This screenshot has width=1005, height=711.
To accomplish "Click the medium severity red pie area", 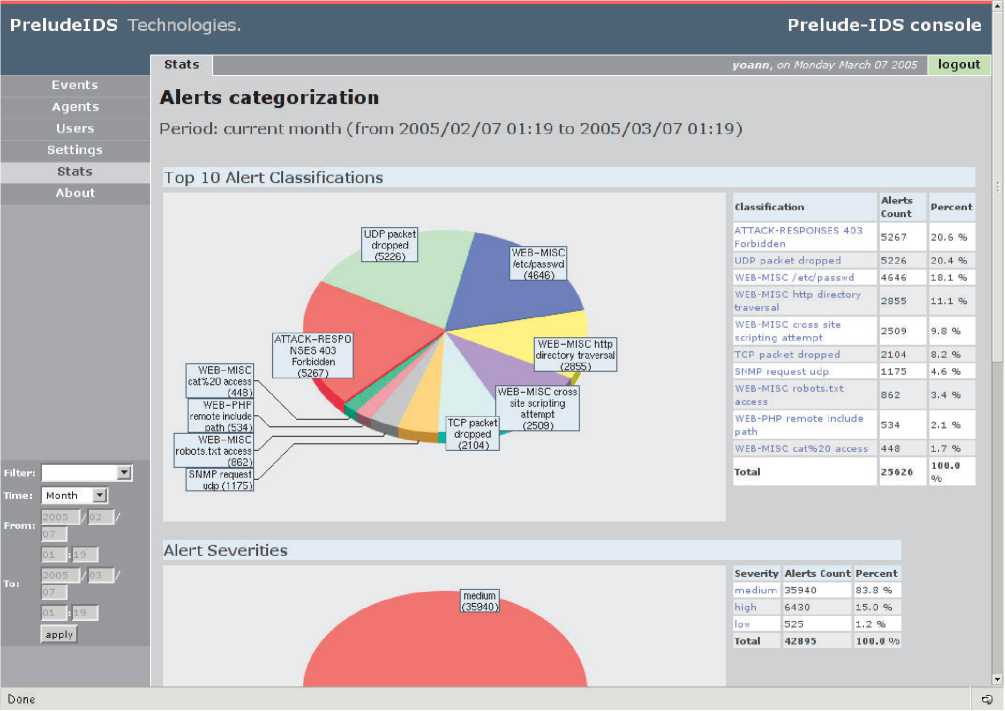I will click(445, 648).
